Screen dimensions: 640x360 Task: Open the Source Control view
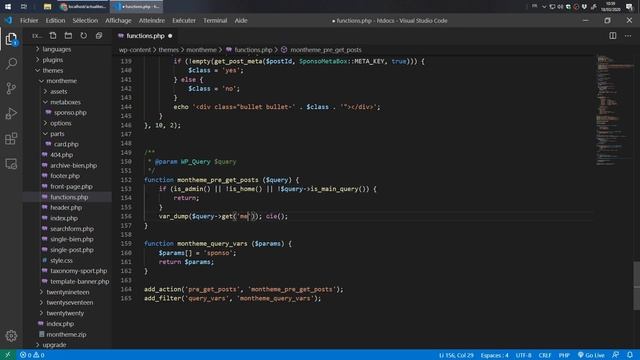(11, 88)
